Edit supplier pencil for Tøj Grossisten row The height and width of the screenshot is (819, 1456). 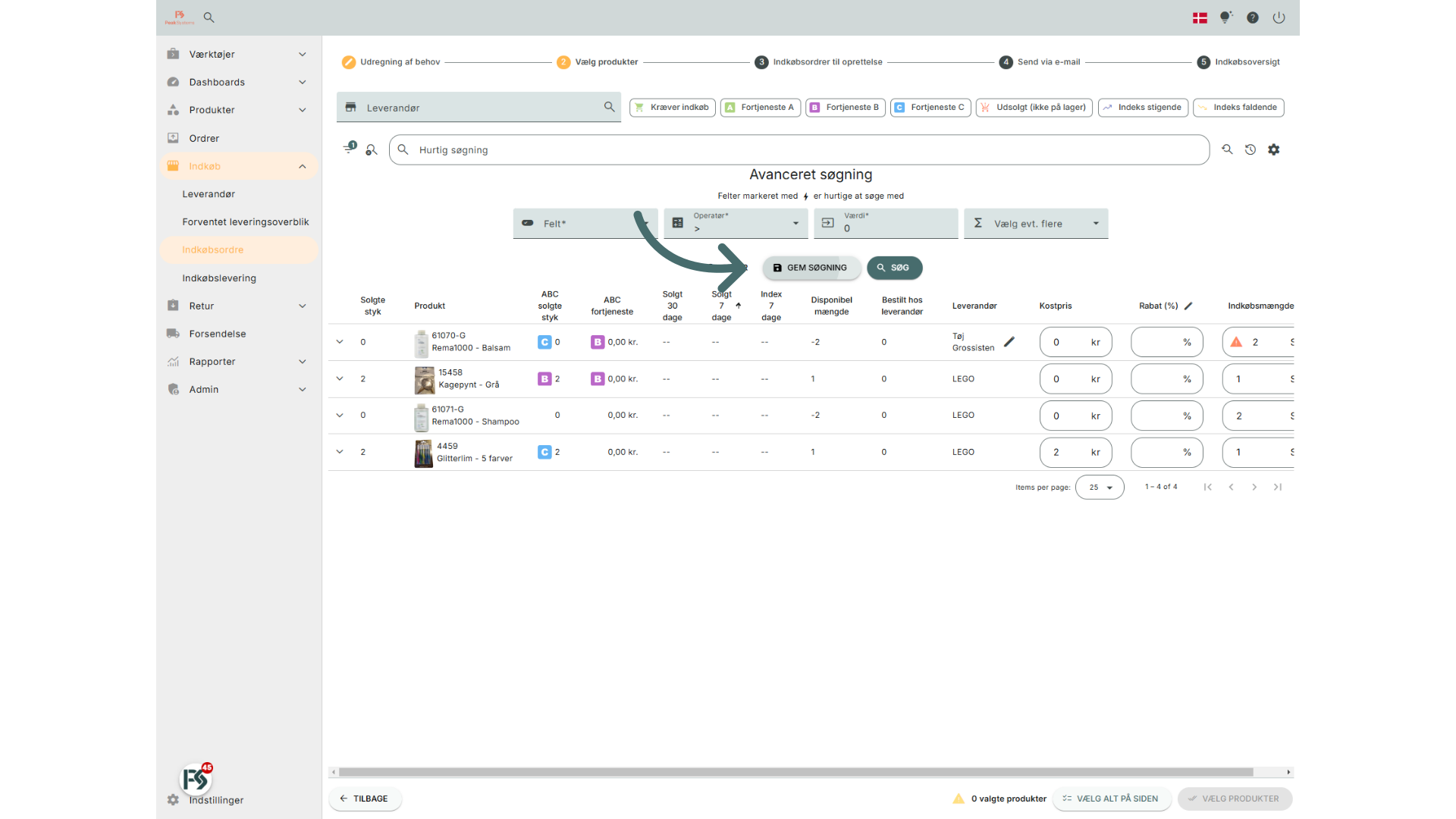click(1009, 342)
